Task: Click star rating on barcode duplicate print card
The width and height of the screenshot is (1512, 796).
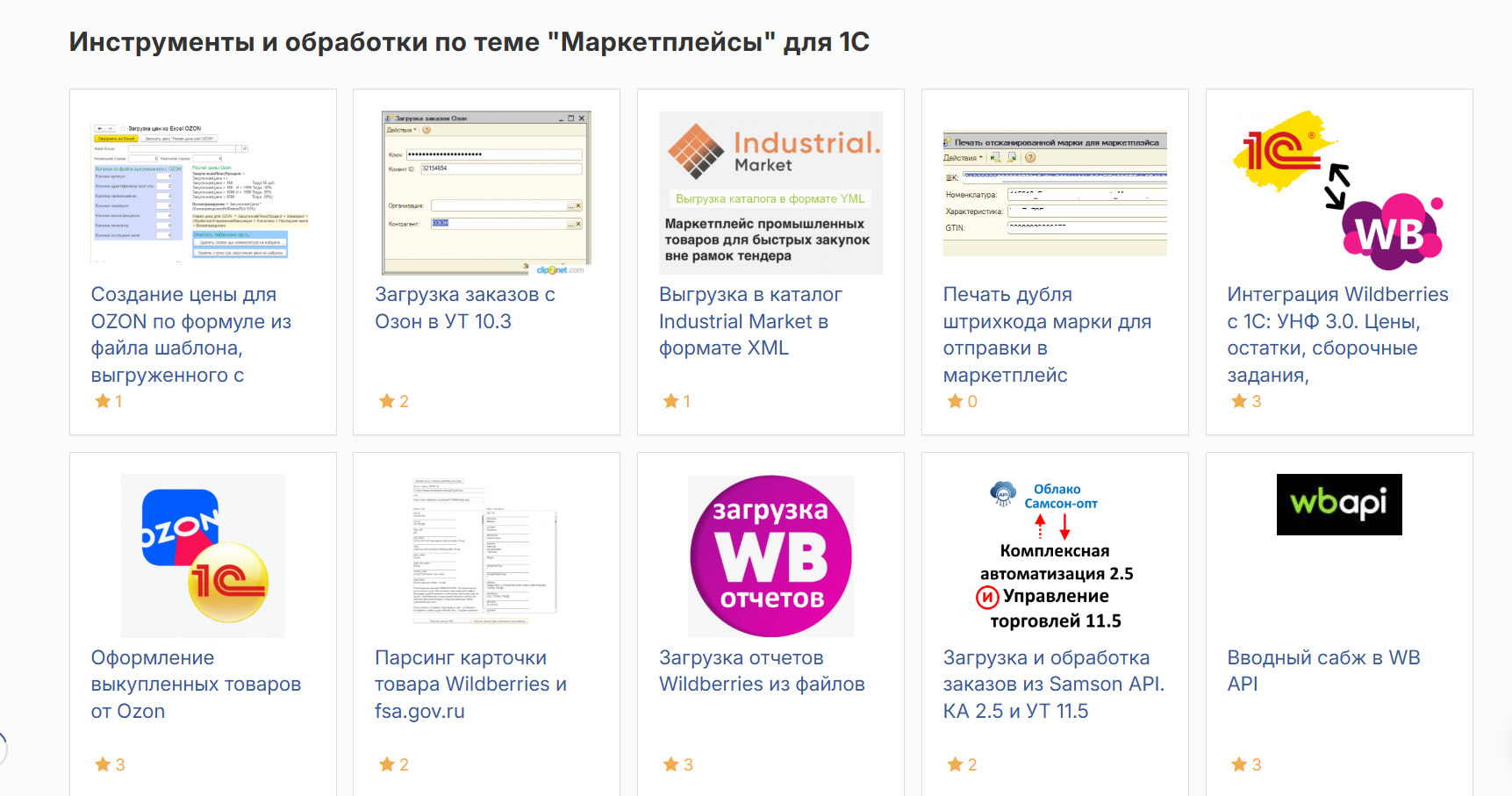Action: pyautogui.click(x=963, y=401)
